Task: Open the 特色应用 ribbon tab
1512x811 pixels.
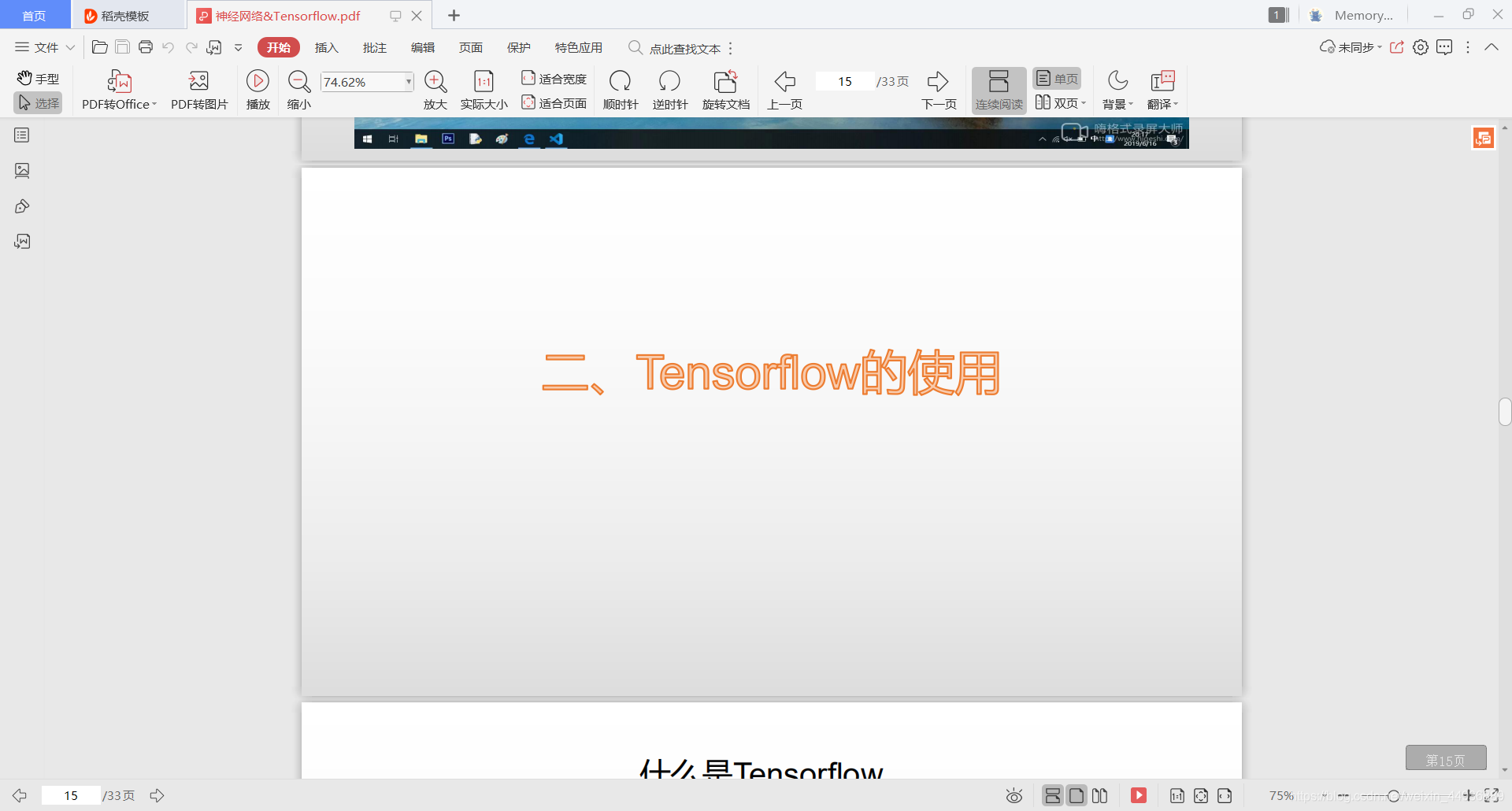Action: 579,47
